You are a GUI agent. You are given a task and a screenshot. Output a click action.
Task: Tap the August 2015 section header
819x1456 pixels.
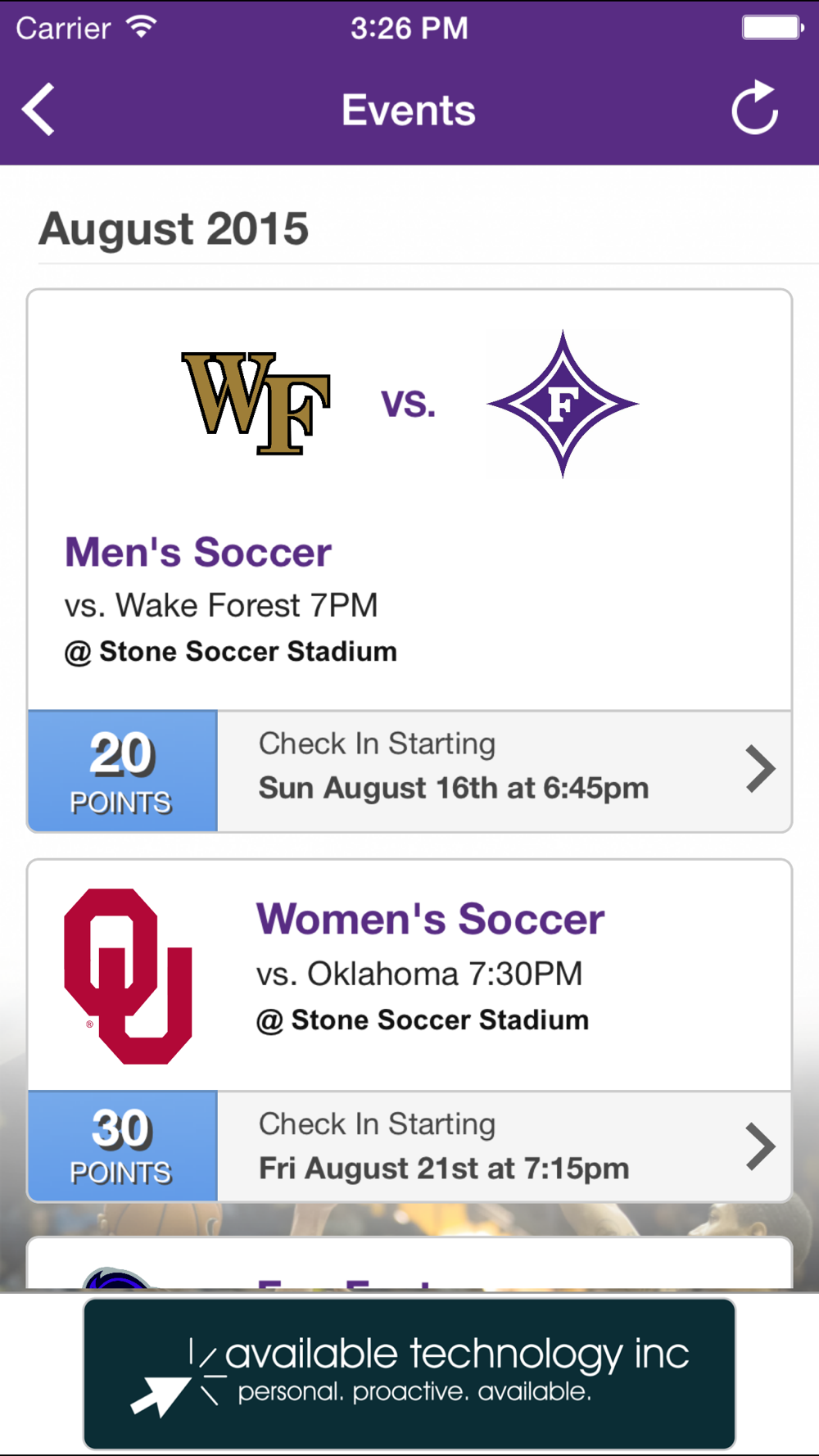coord(174,228)
